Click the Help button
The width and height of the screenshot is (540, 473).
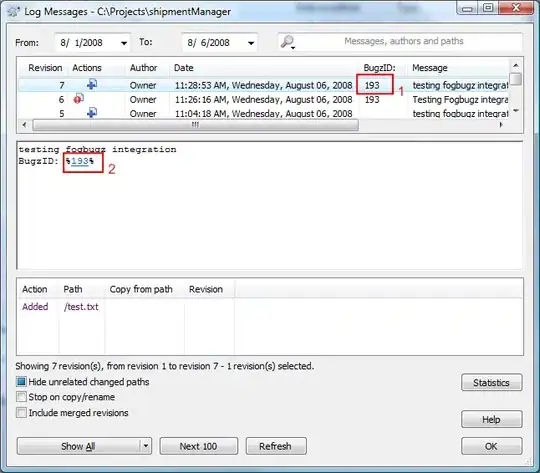(x=491, y=419)
